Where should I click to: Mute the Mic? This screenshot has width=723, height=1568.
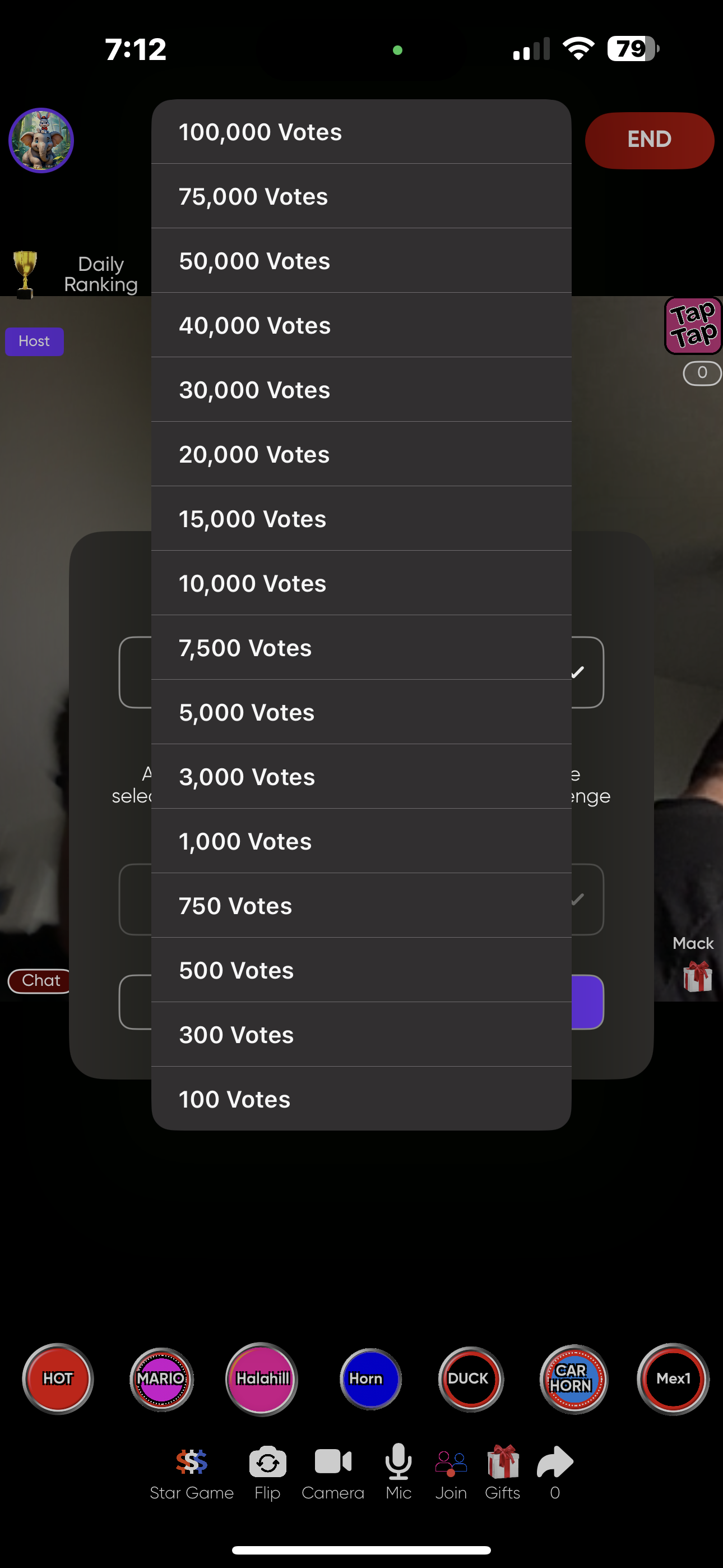click(x=398, y=1462)
